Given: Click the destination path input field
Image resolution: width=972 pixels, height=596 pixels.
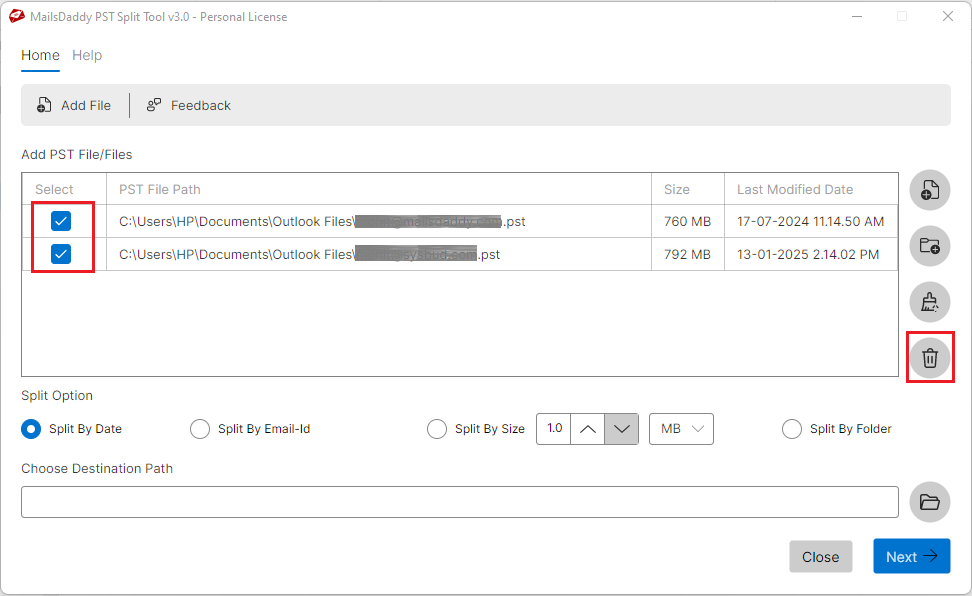Looking at the screenshot, I should [x=460, y=502].
